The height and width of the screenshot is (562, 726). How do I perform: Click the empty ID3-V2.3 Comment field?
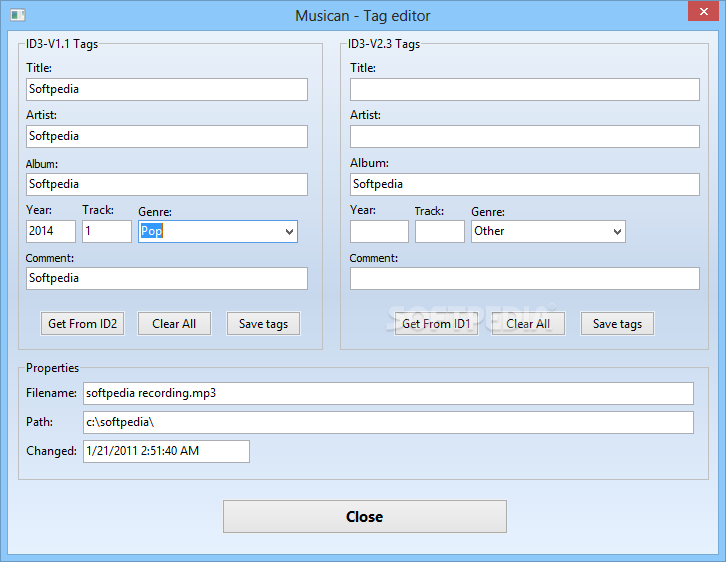(x=525, y=278)
